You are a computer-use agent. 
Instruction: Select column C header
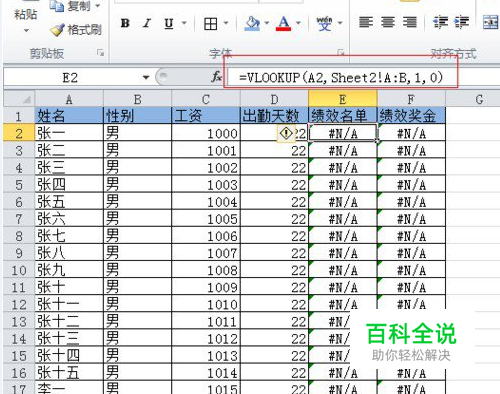click(206, 99)
